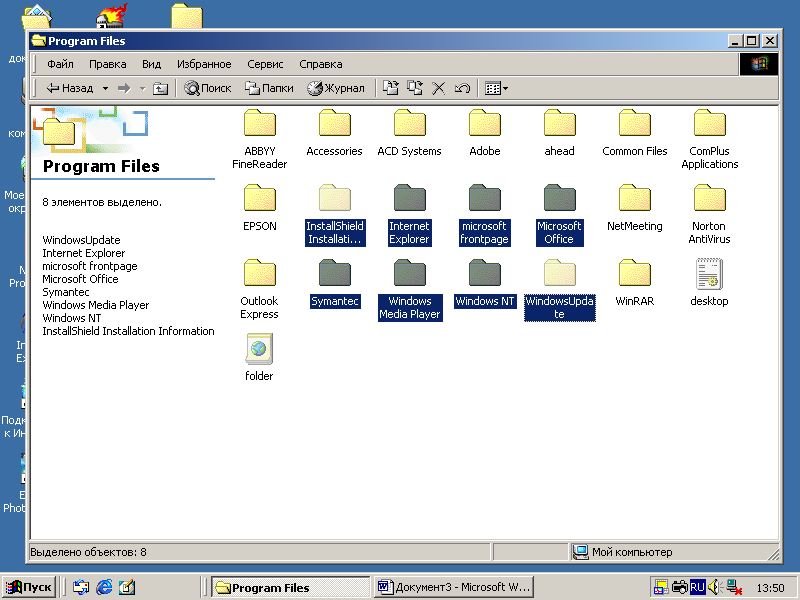Select the ACD Systems folder
800x600 pixels.
pos(409,133)
